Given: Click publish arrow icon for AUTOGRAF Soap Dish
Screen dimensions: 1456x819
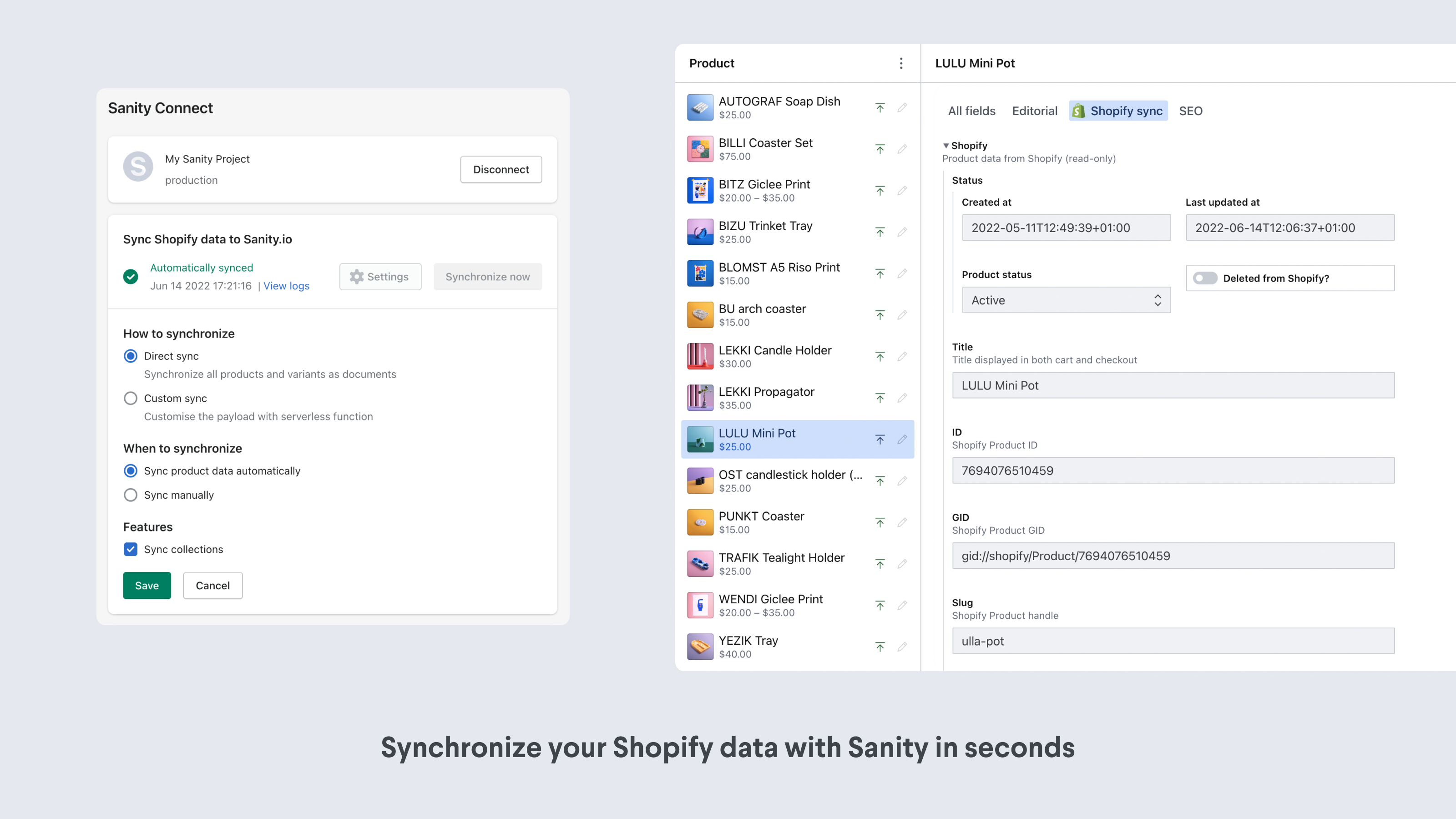Looking at the screenshot, I should [x=880, y=107].
